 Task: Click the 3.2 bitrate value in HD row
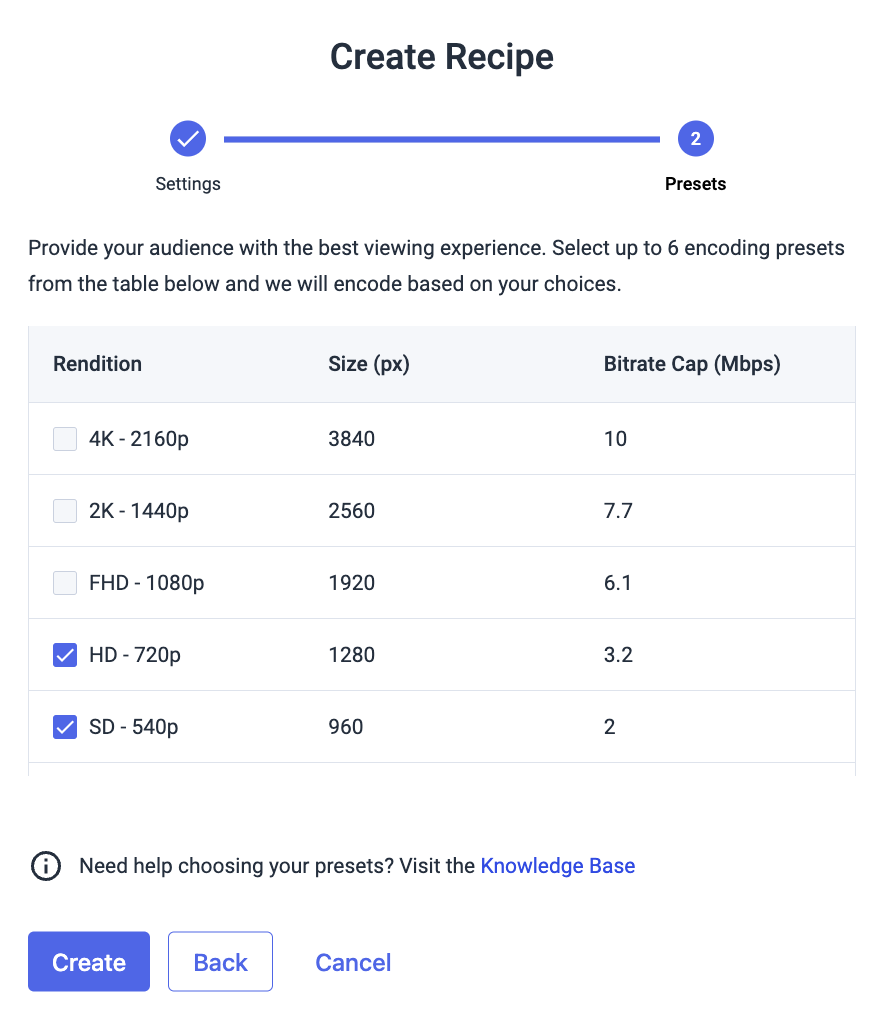618,655
